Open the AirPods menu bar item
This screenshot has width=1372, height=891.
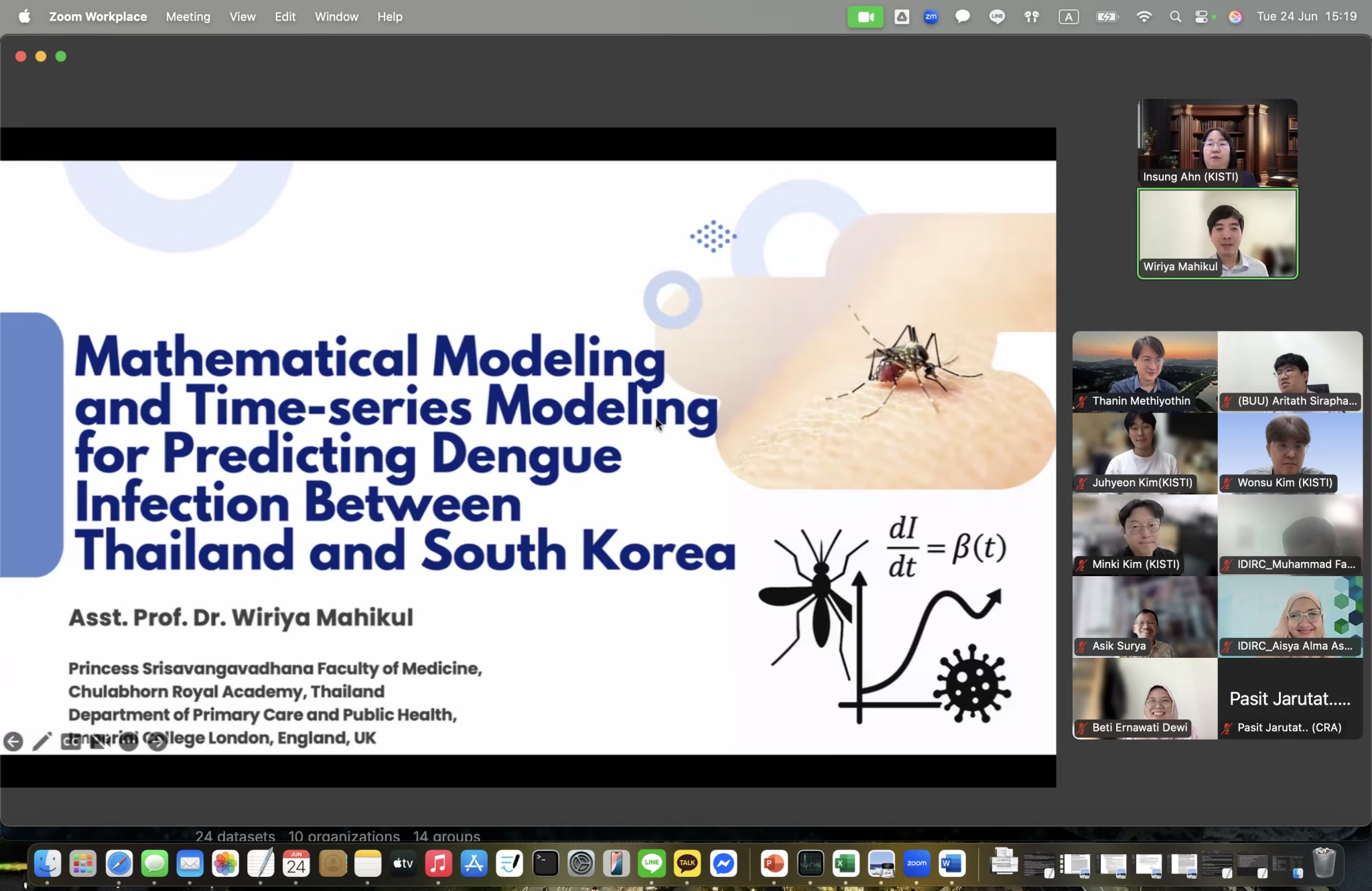pos(1032,17)
